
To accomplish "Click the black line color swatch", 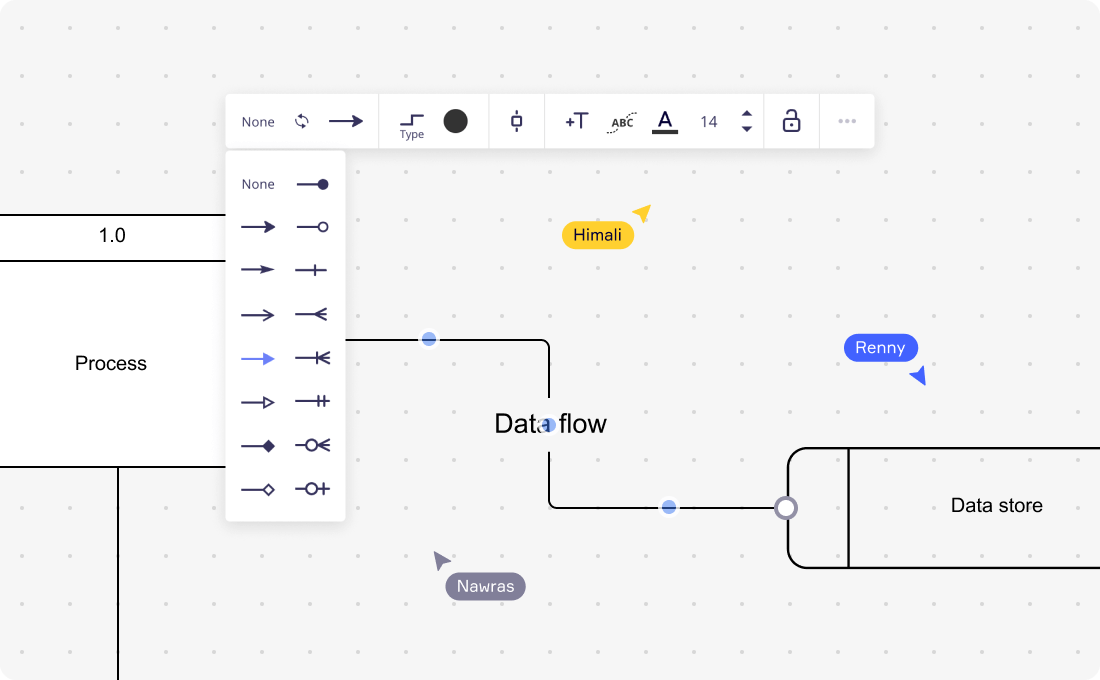I will click(x=456, y=121).
